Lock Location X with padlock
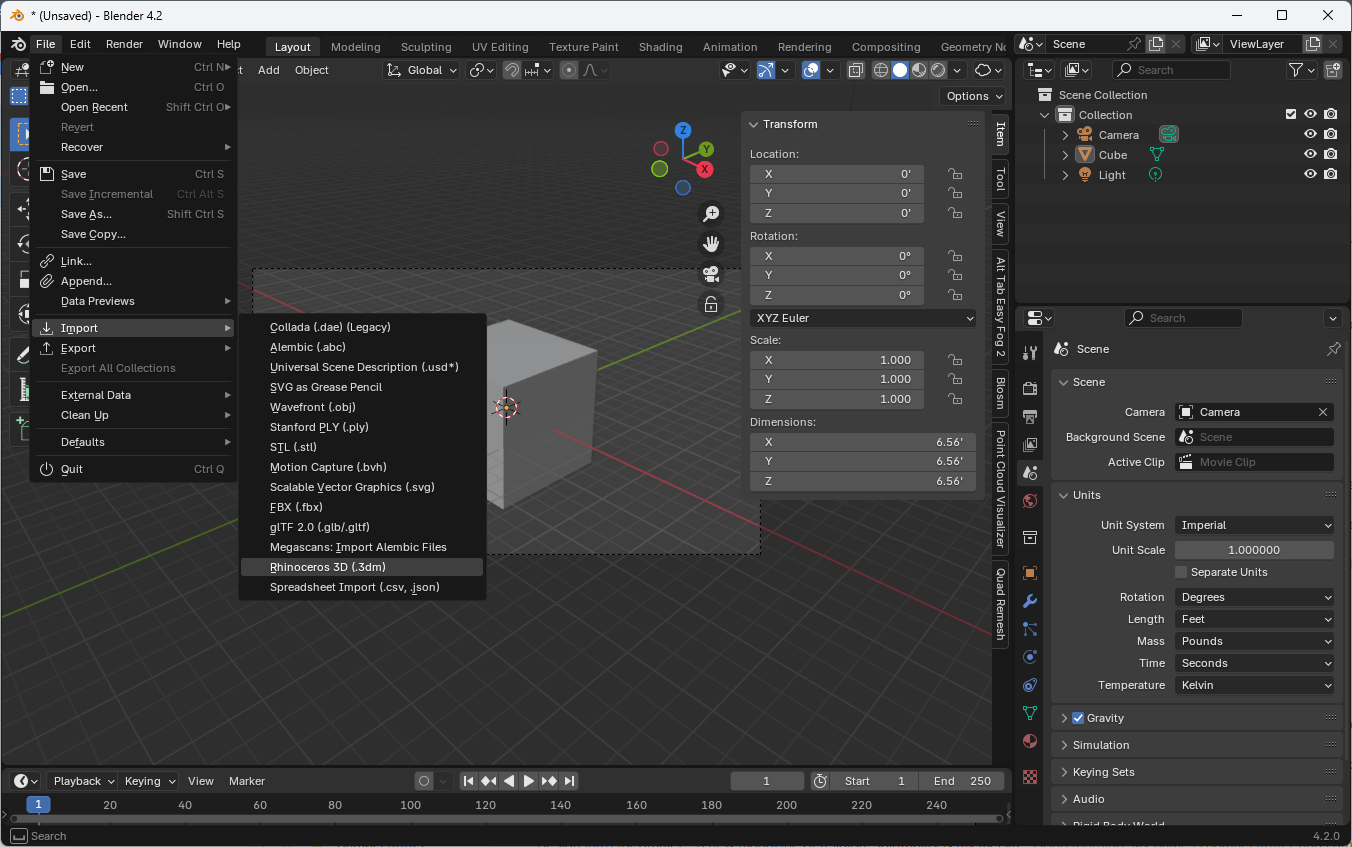The image size is (1352, 847). pos(955,174)
